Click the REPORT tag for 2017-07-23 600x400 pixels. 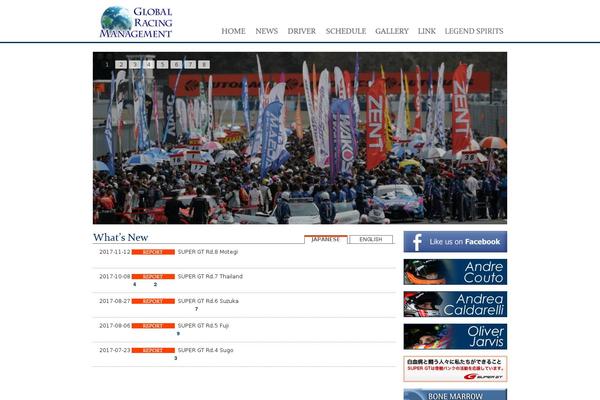pyautogui.click(x=153, y=350)
